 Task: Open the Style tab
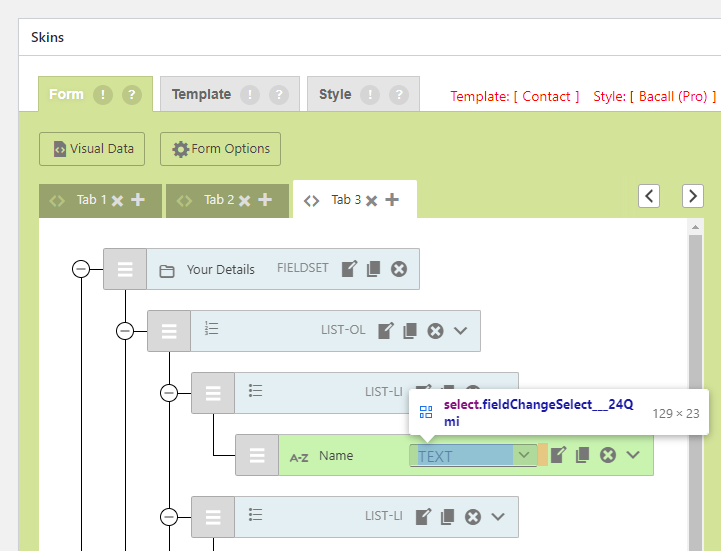(x=335, y=95)
